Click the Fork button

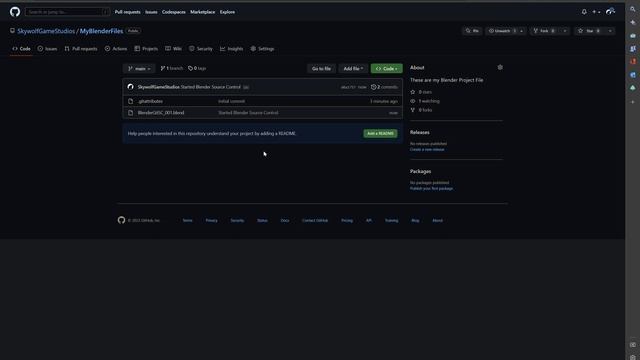pyautogui.click(x=544, y=31)
